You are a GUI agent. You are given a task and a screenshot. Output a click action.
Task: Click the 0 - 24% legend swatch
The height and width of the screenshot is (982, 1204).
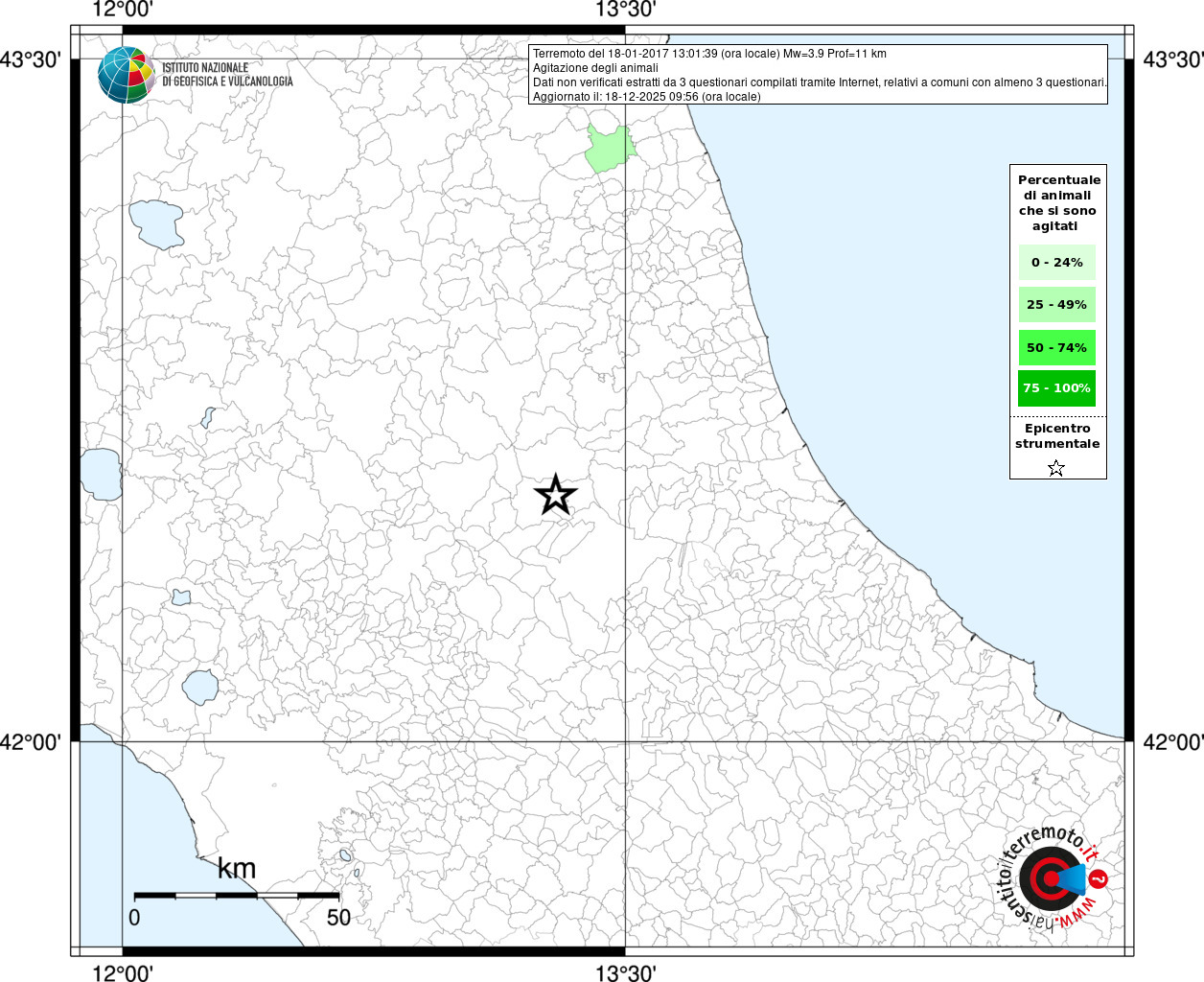coord(1056,262)
